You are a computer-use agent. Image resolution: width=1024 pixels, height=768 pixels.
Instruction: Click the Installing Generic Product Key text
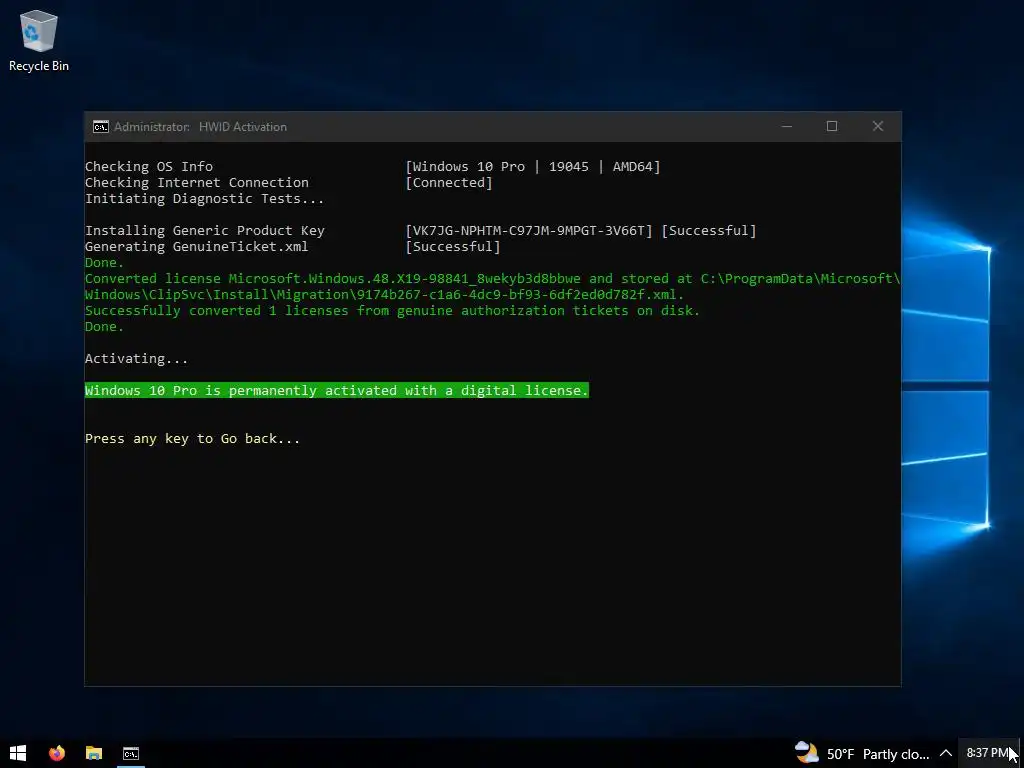[204, 231]
